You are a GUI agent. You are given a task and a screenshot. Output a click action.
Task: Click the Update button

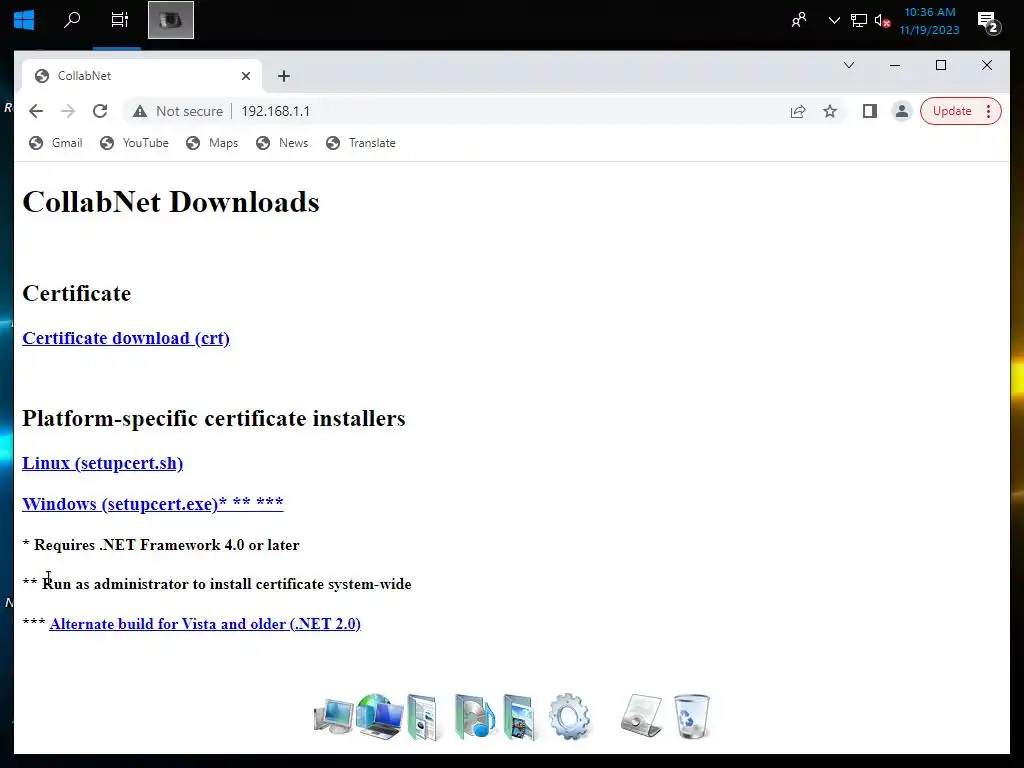(952, 111)
